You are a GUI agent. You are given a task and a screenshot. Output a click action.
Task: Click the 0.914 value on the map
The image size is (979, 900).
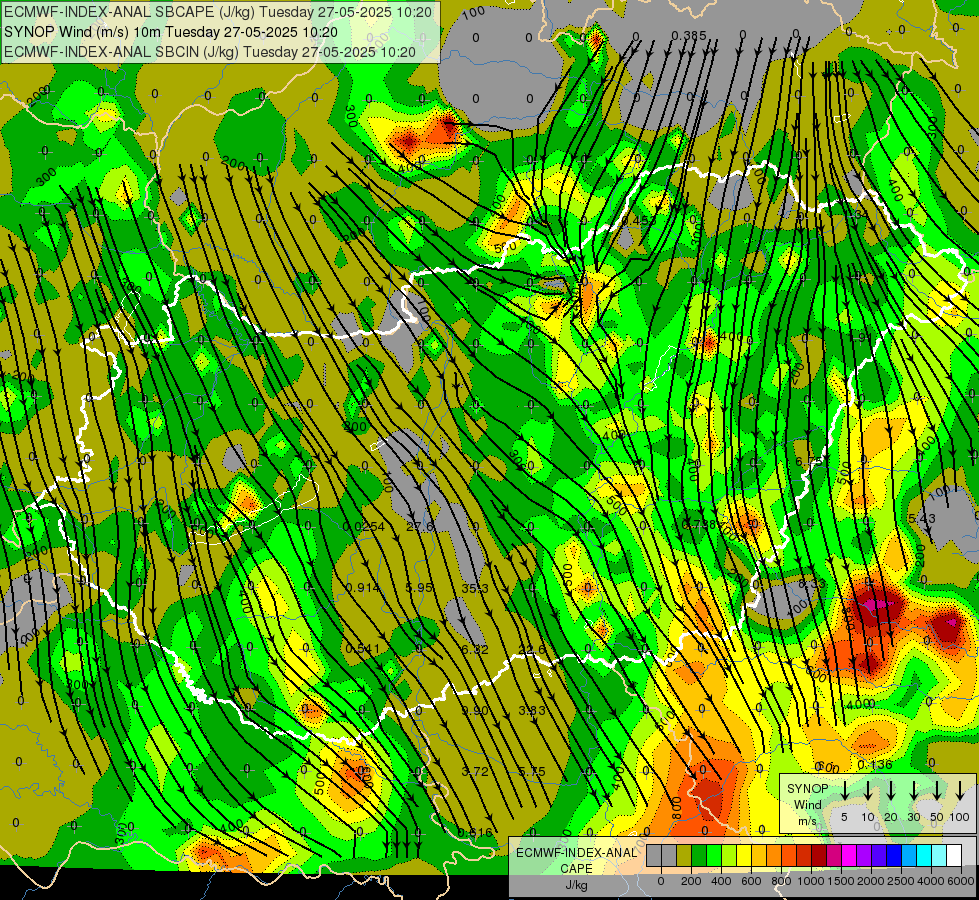[362, 588]
